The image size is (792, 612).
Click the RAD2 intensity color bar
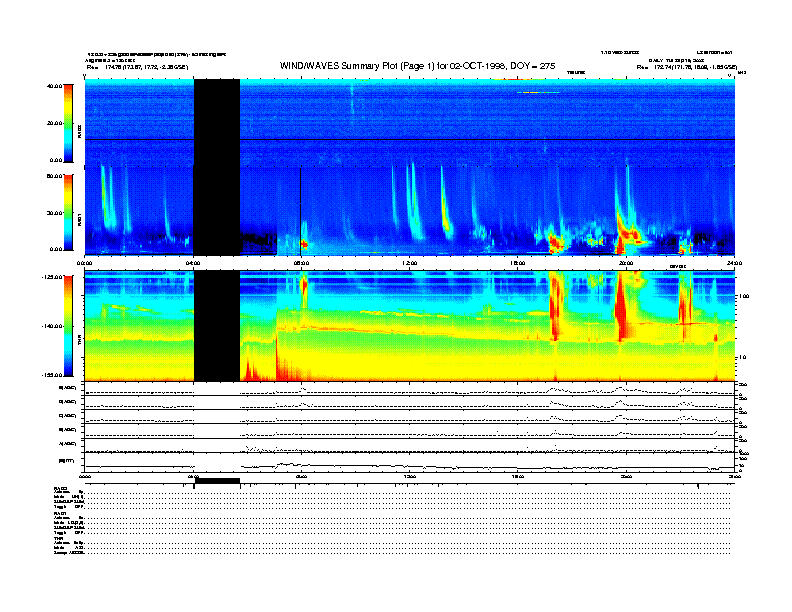pyautogui.click(x=68, y=123)
